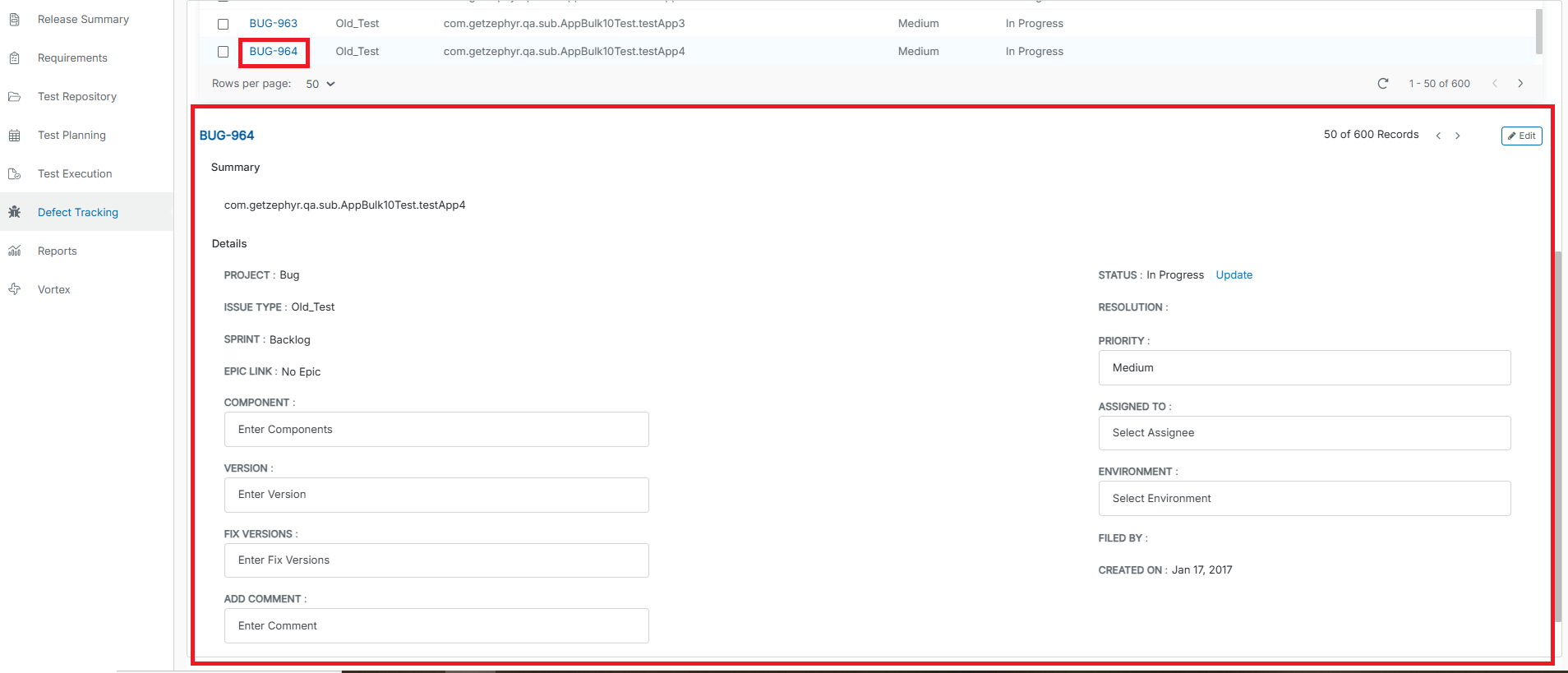
Task: Click the Test Planning calendar icon
Action: pyautogui.click(x=14, y=135)
